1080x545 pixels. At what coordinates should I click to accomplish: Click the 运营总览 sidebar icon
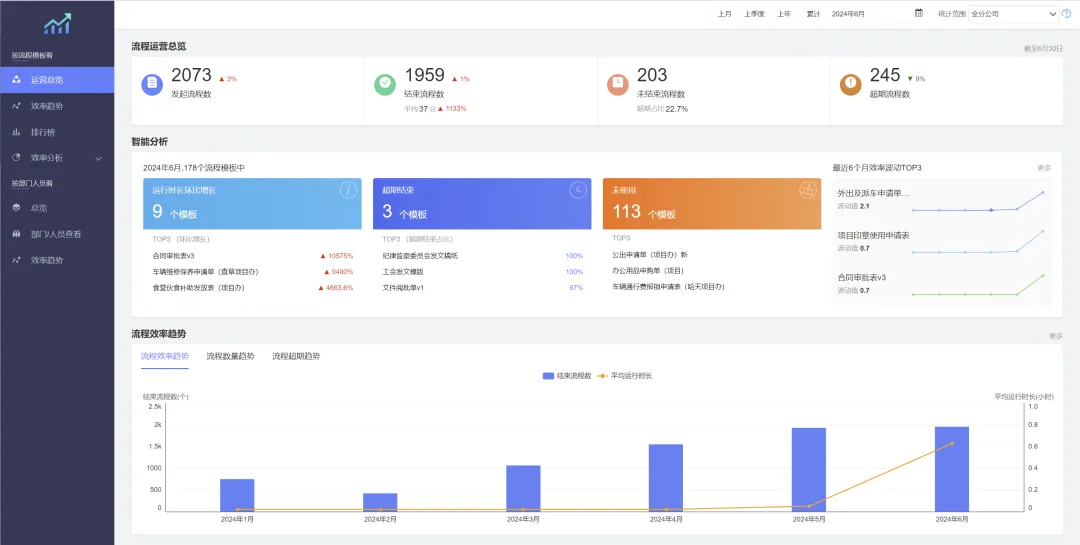(x=16, y=80)
